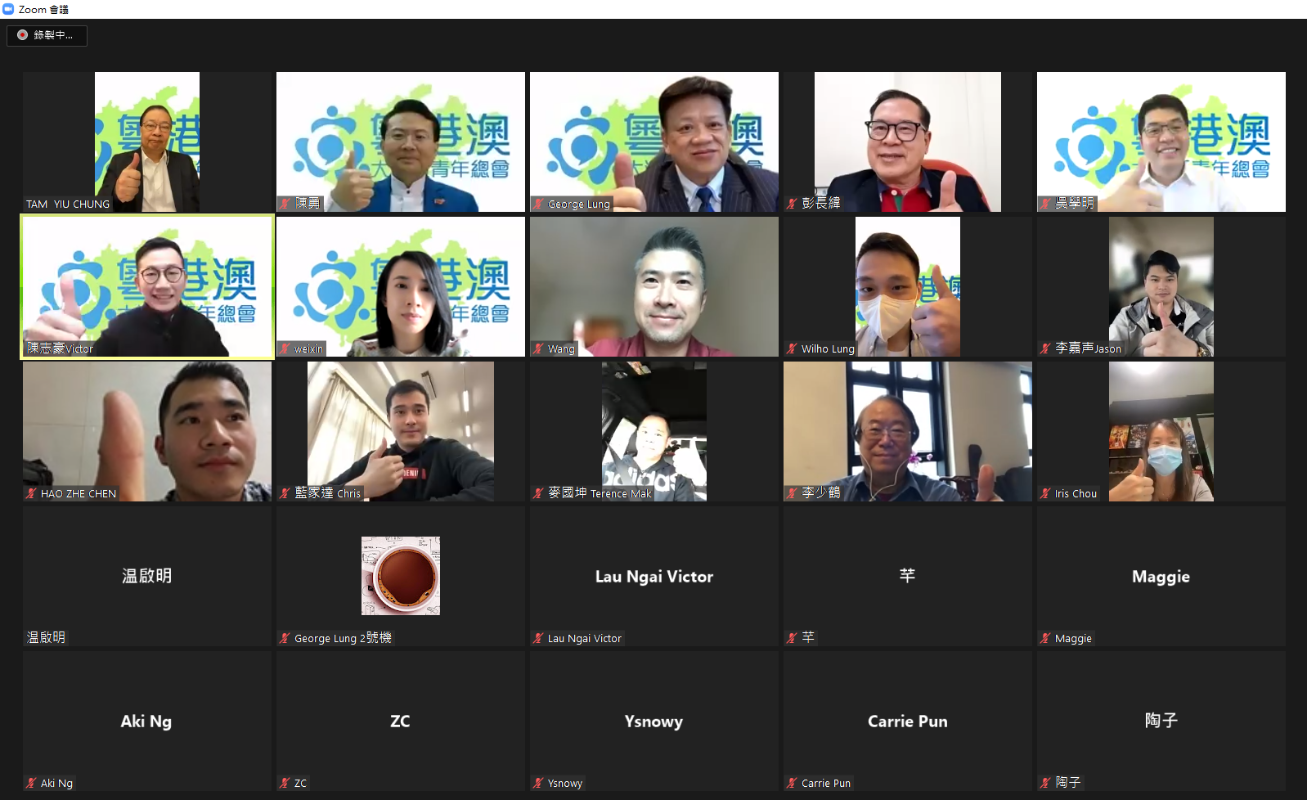Click the muted microphone icon next to George Lung

[x=539, y=204]
